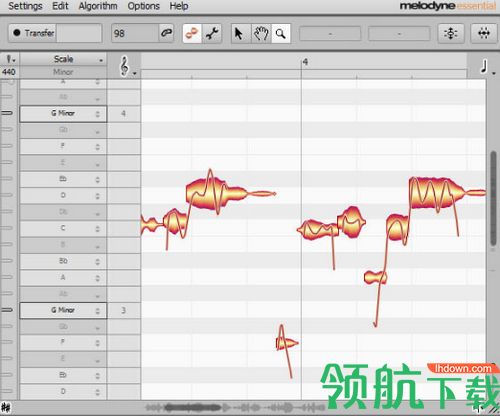Click the sharp signs icon in bottom-left corner
The width and height of the screenshot is (500, 416).
pos(5,407)
